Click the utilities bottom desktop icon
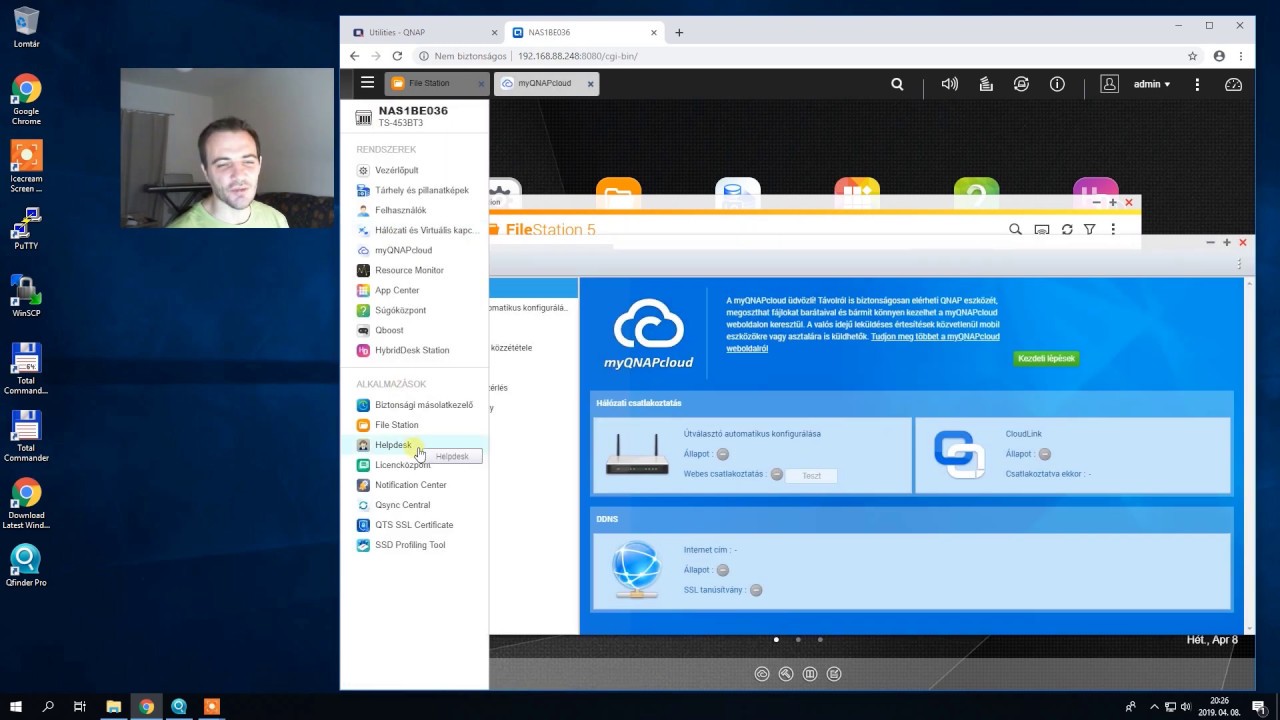1280x720 pixels. (x=786, y=674)
